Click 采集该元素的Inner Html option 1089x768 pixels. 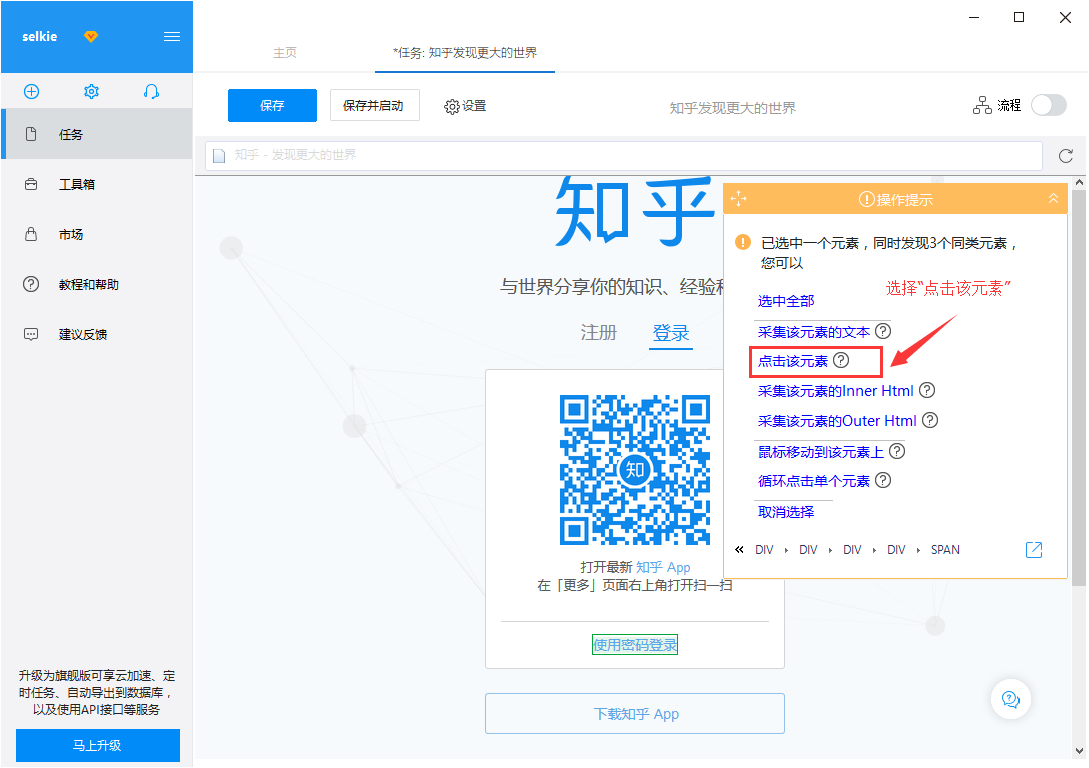coord(836,391)
